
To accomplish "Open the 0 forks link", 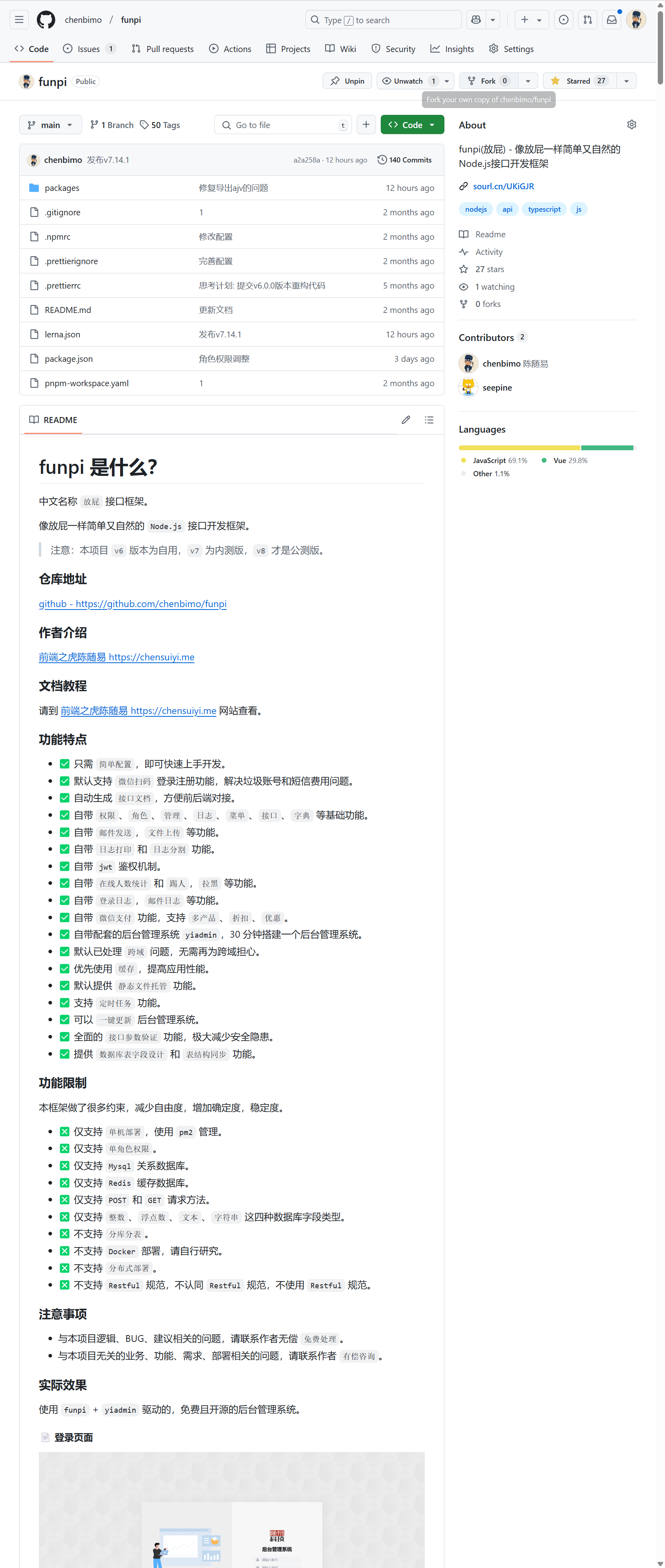I will [487, 304].
